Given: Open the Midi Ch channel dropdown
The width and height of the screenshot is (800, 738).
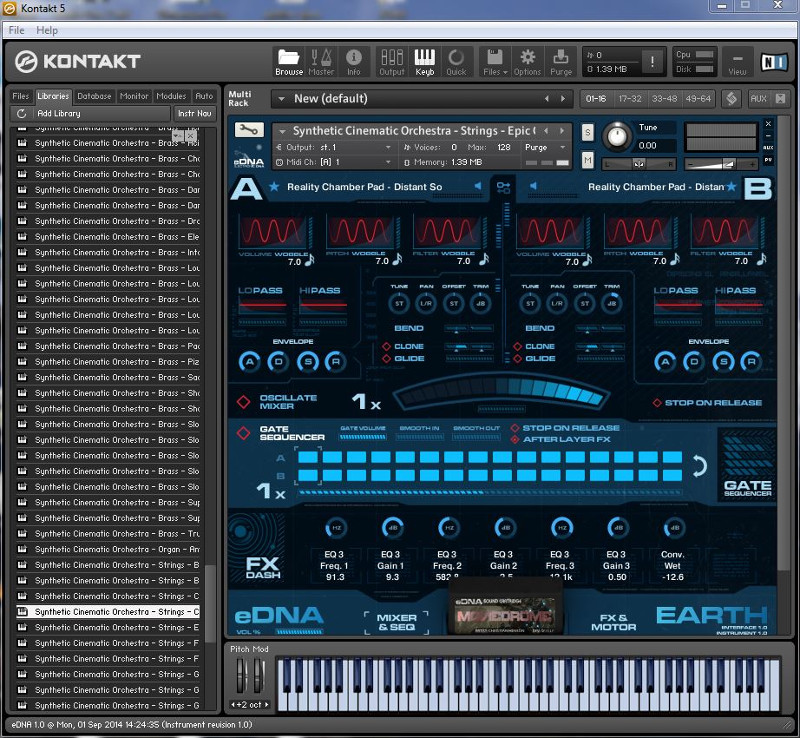Looking at the screenshot, I should tap(334, 162).
